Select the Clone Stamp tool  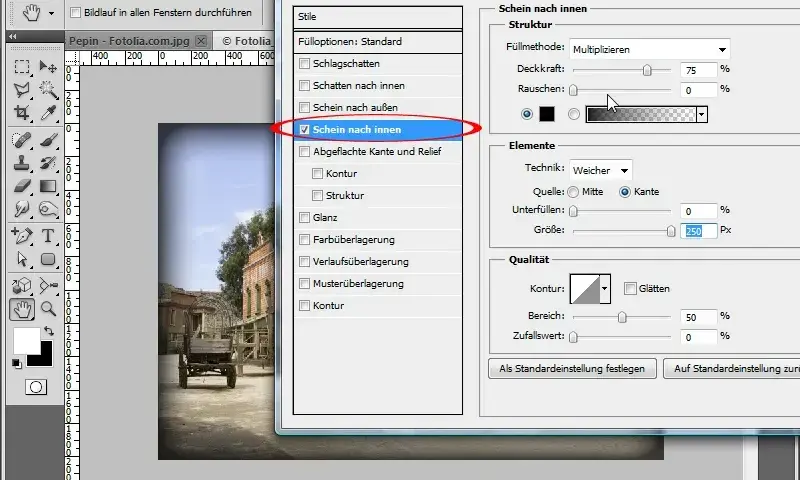pyautogui.click(x=21, y=163)
